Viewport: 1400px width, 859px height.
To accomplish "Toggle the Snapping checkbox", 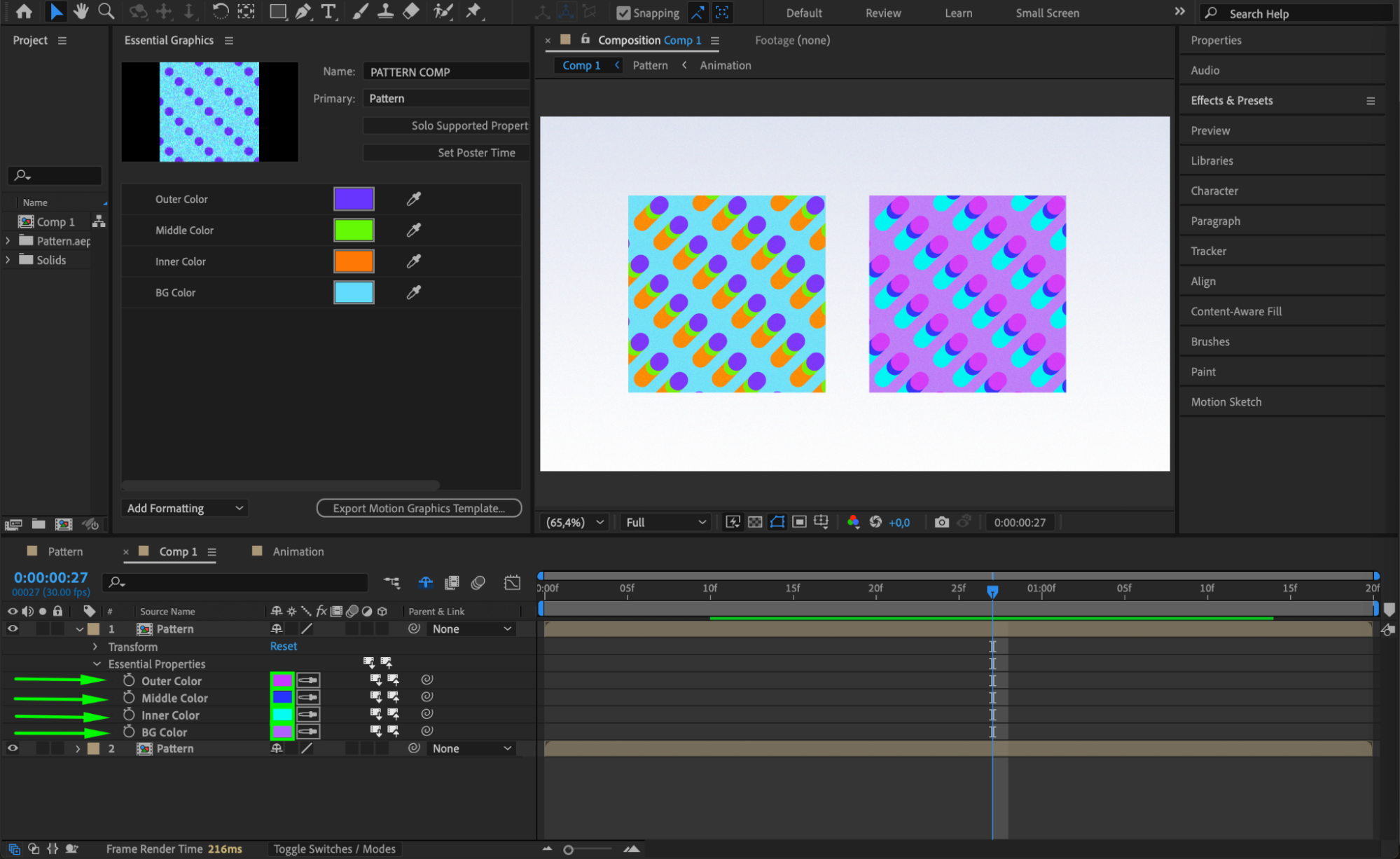I will pyautogui.click(x=623, y=13).
